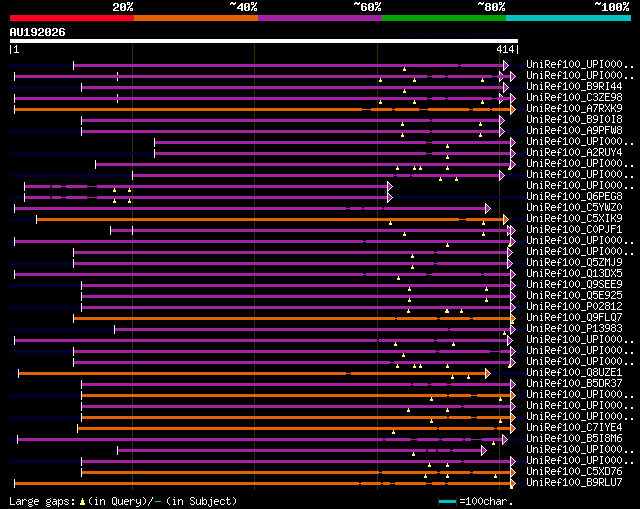
Task: Click the orange alignment bar of B9RLU7
Action: click(x=263, y=484)
